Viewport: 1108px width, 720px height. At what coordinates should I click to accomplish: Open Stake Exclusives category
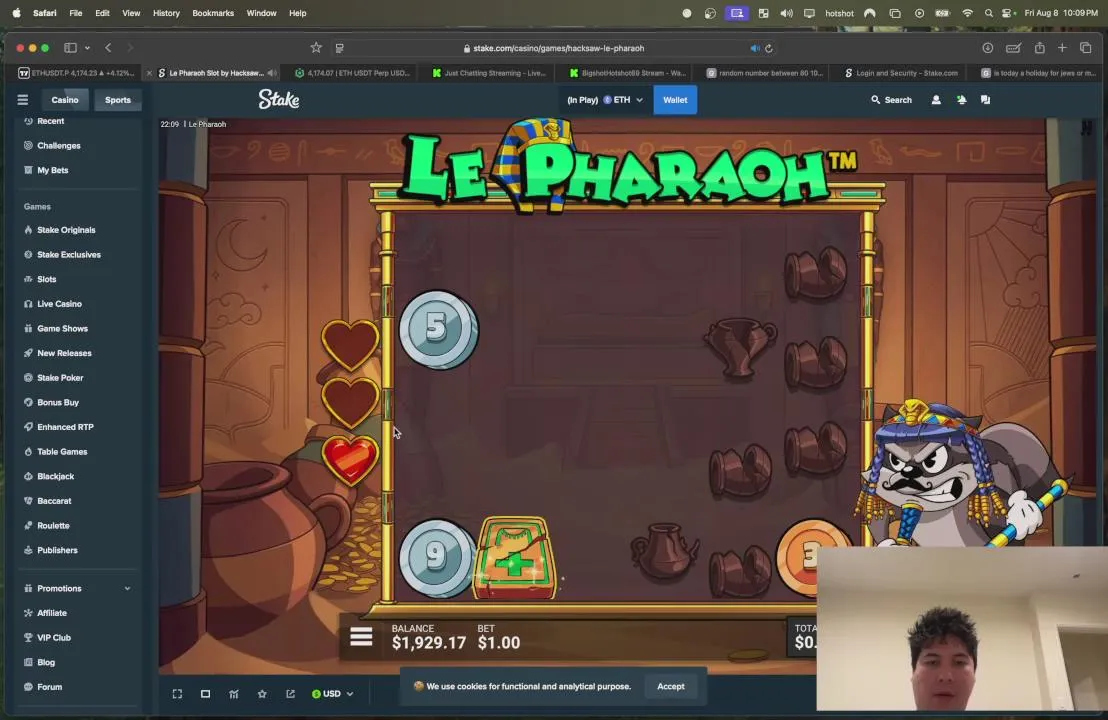pos(69,254)
